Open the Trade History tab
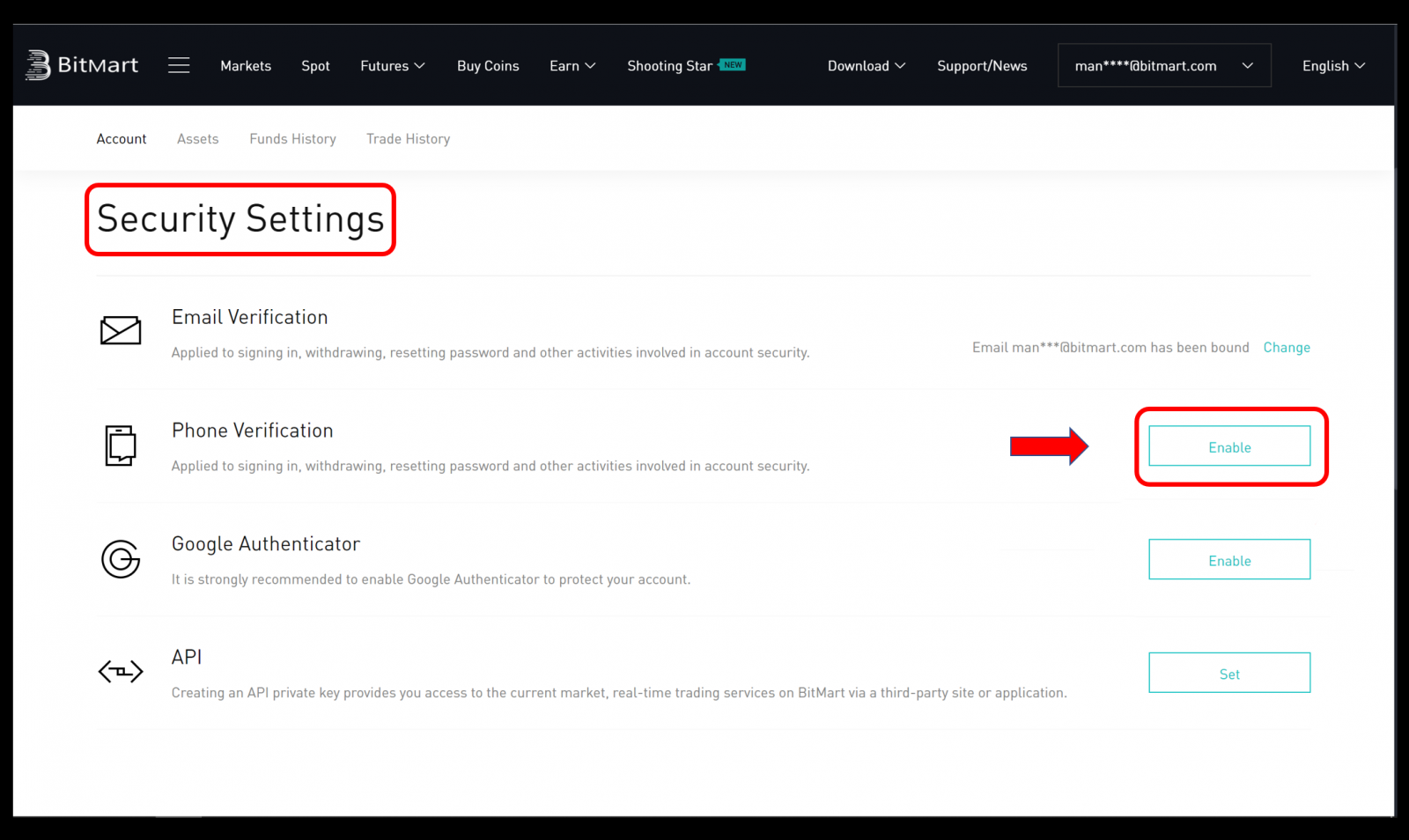1409x840 pixels. pos(408,138)
